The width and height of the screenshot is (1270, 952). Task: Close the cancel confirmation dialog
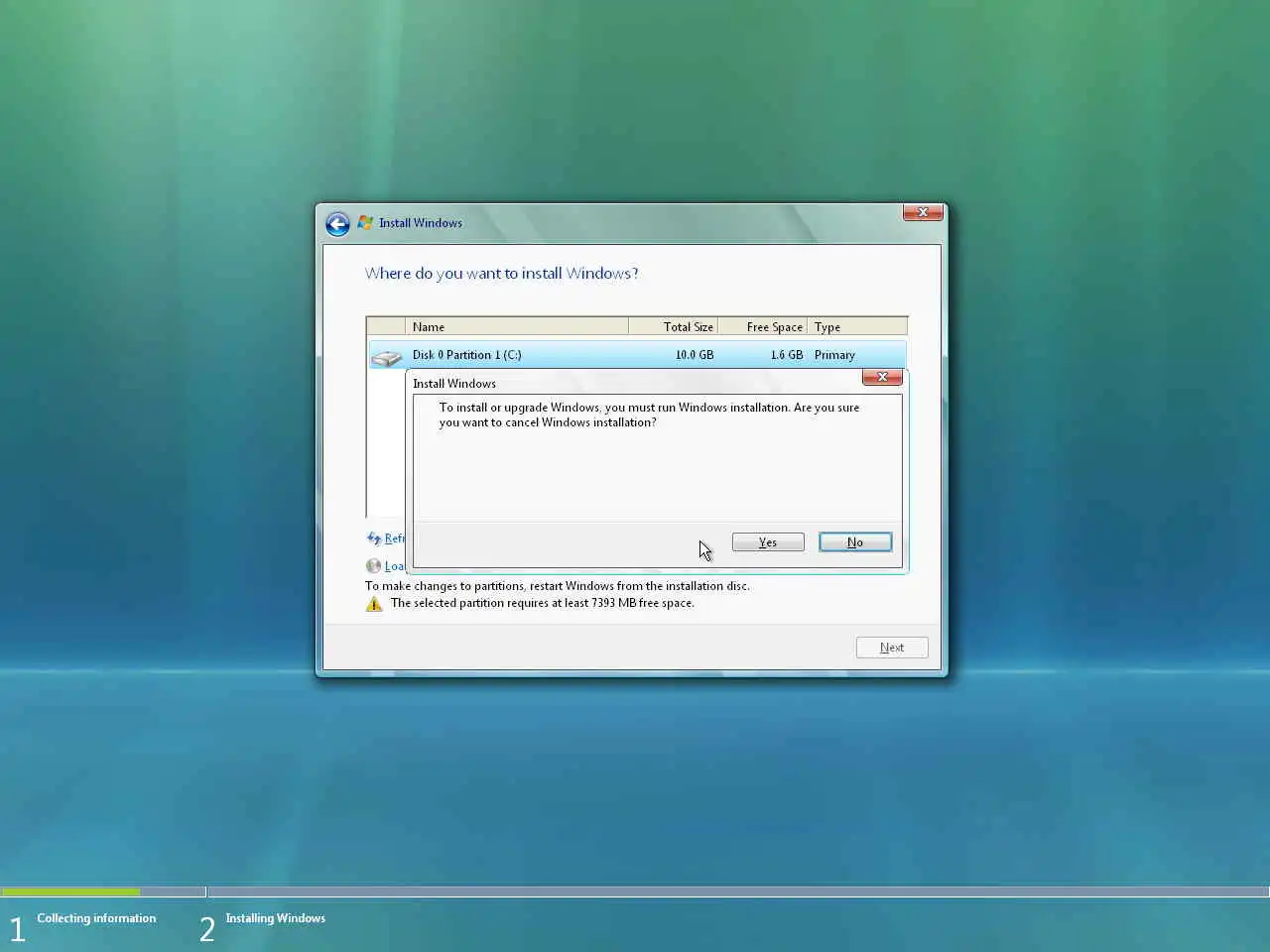(882, 377)
